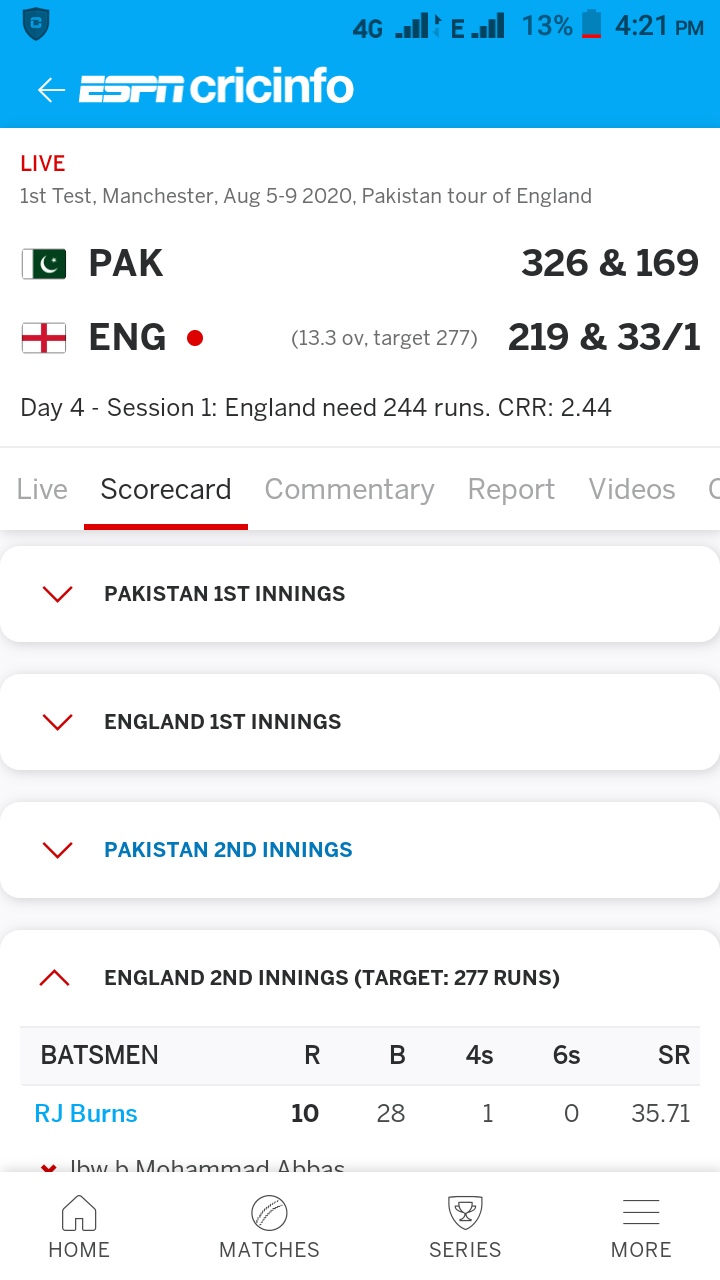Viewport: 720px width, 1280px height.
Task: Go to Home in bottom navigation
Action: [79, 1228]
